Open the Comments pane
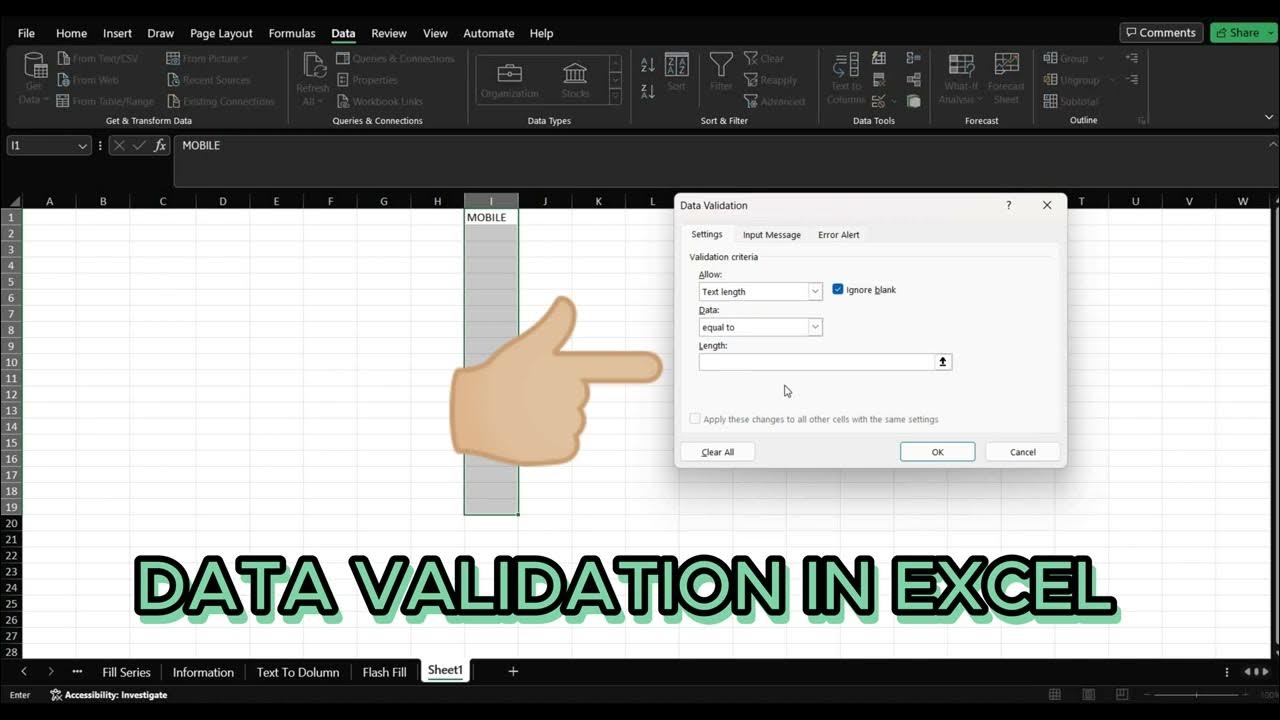The image size is (1280, 720). (x=1160, y=33)
